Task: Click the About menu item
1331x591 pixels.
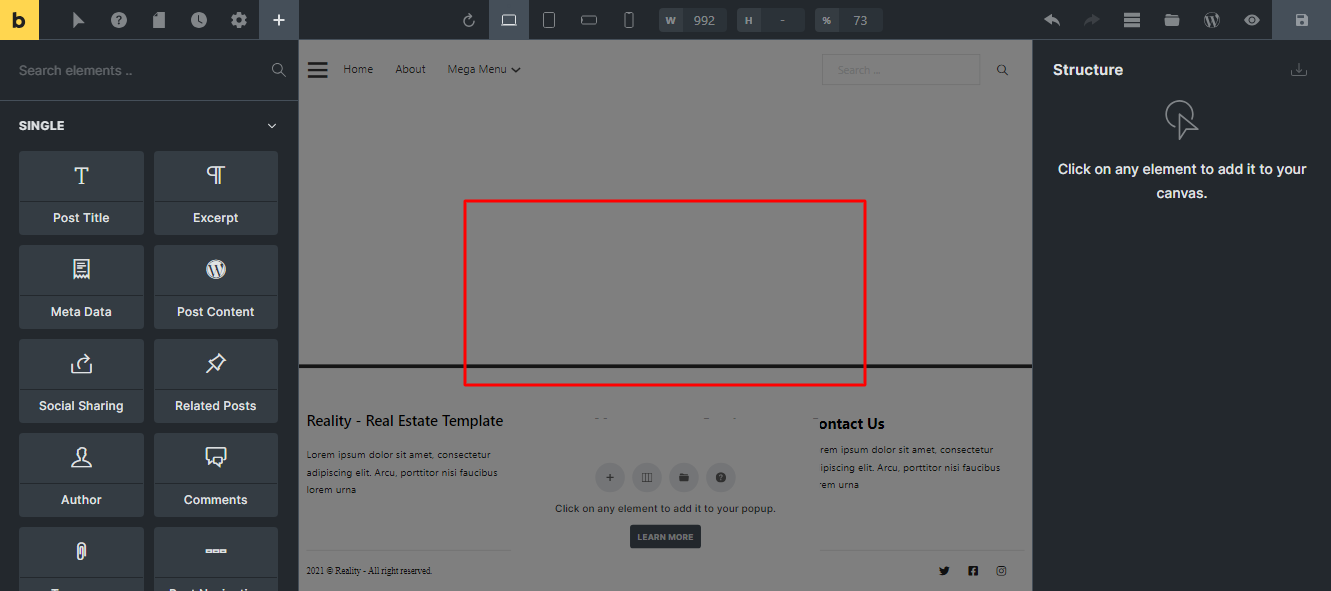Action: click(410, 70)
